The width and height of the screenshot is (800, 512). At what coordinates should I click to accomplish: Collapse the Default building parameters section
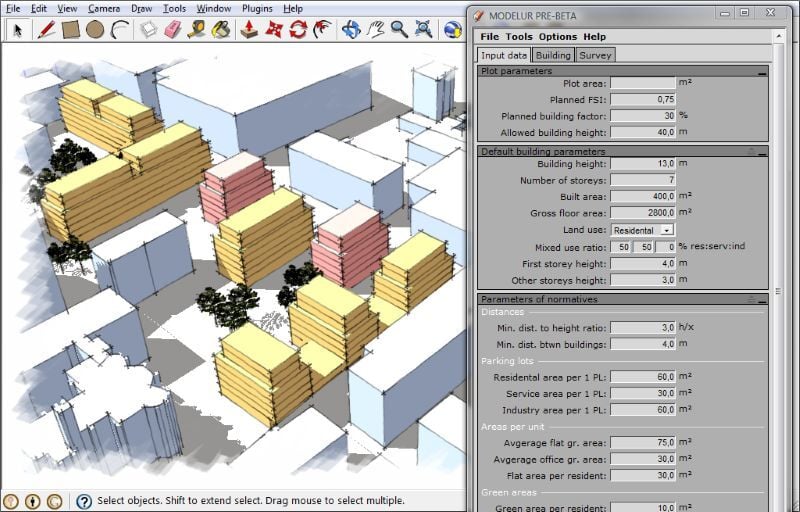pyautogui.click(x=762, y=152)
